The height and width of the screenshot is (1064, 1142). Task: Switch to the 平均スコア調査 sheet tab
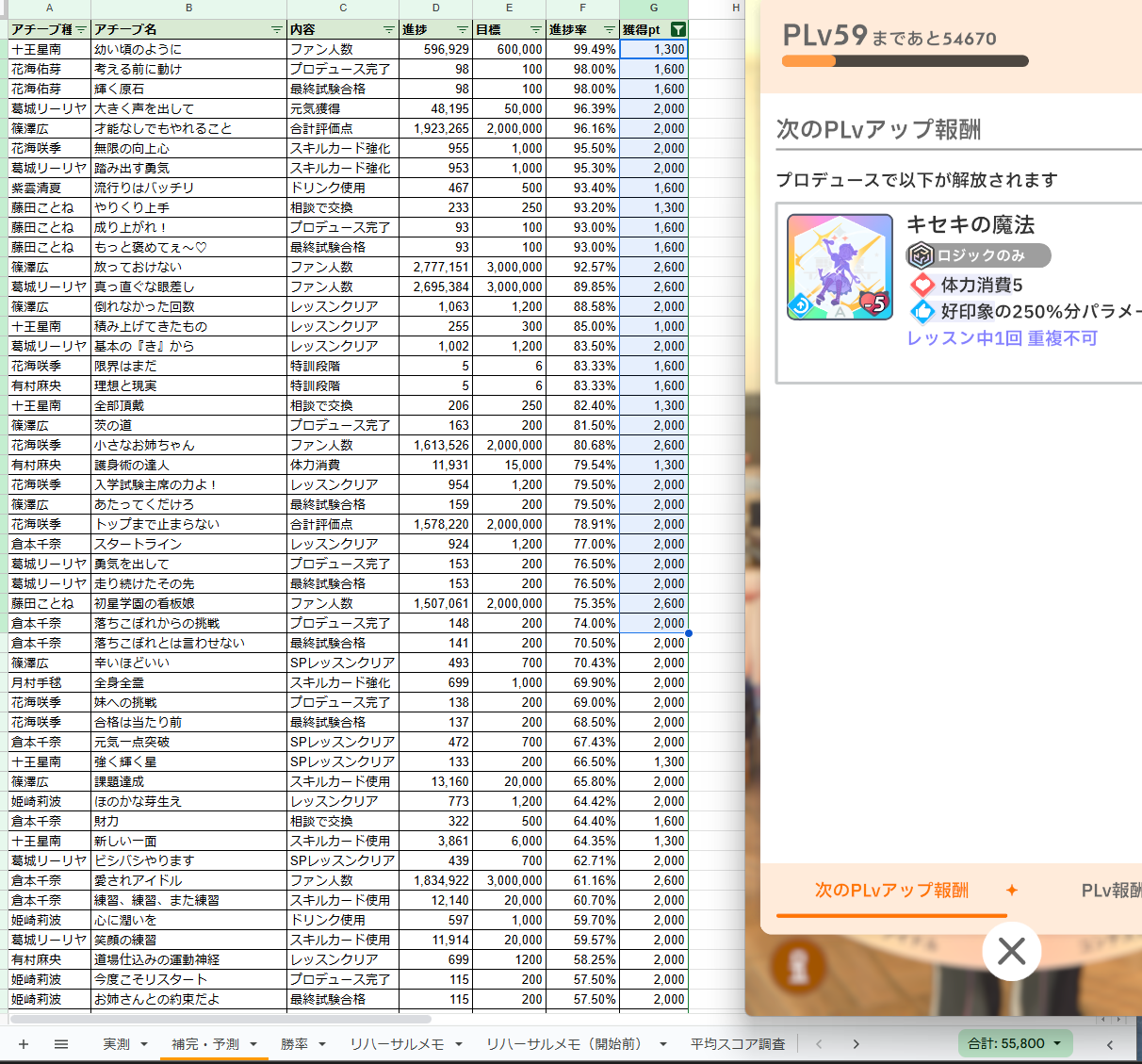pos(738,1044)
